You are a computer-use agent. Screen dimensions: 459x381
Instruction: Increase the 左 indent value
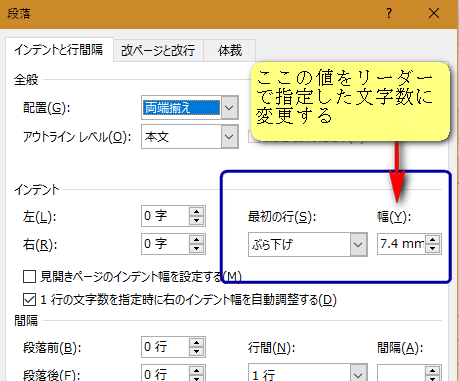196,212
